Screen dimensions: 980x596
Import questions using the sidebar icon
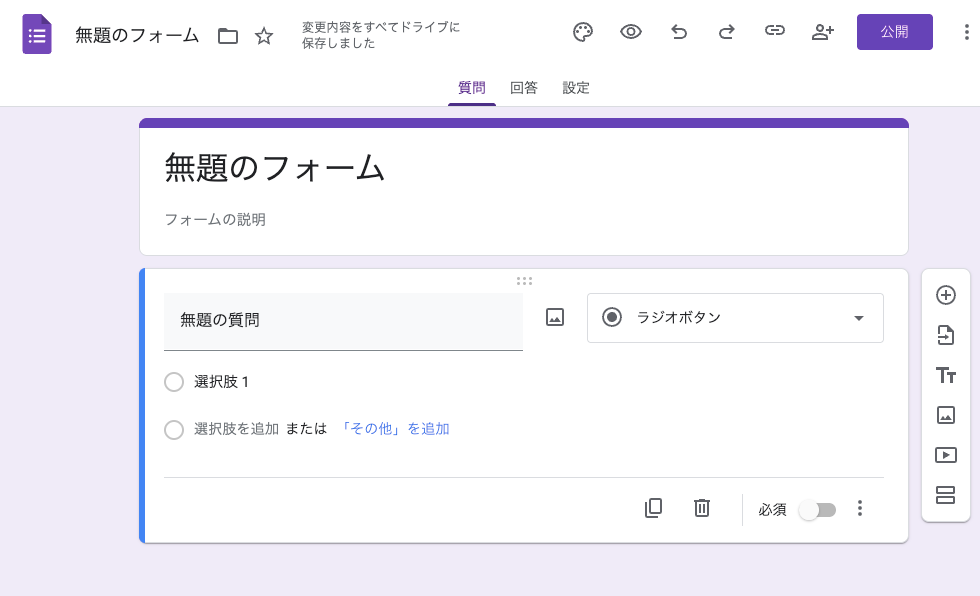tap(945, 335)
